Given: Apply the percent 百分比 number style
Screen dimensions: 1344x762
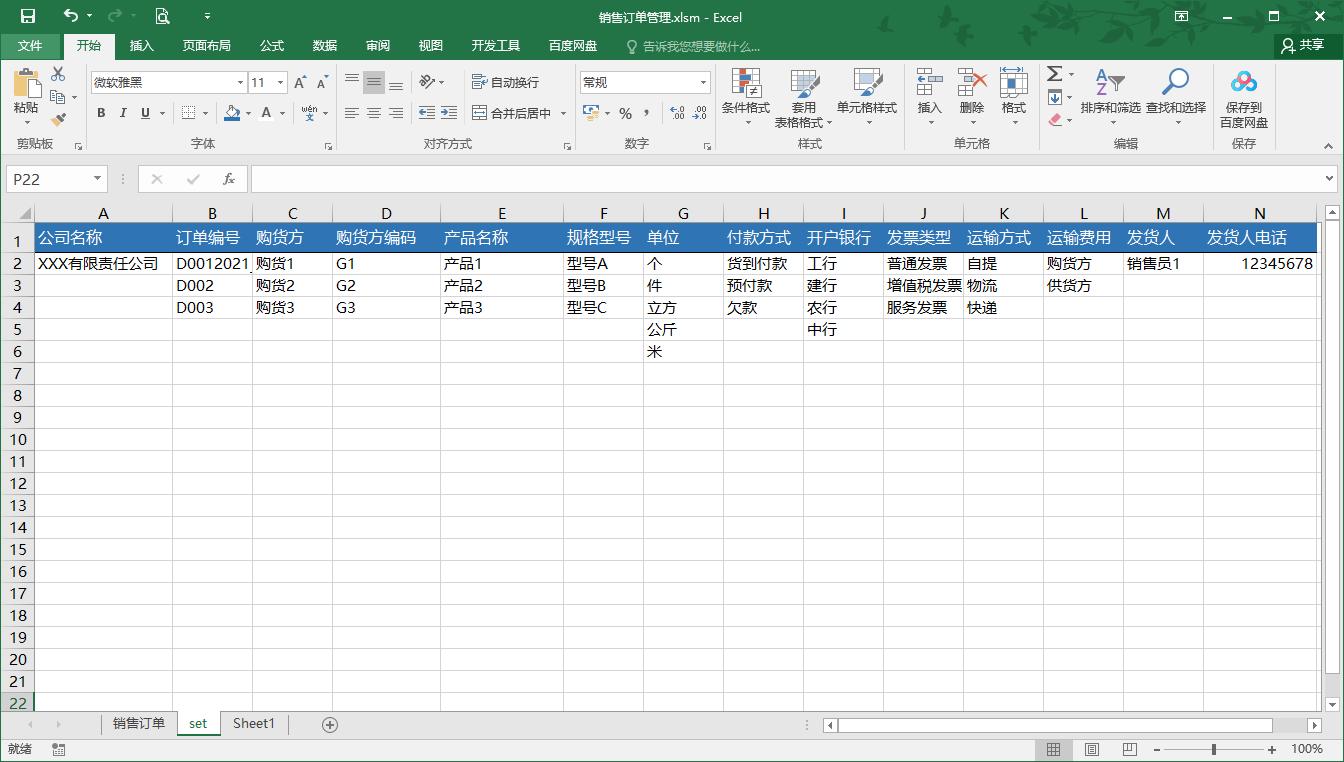Looking at the screenshot, I should [x=625, y=114].
